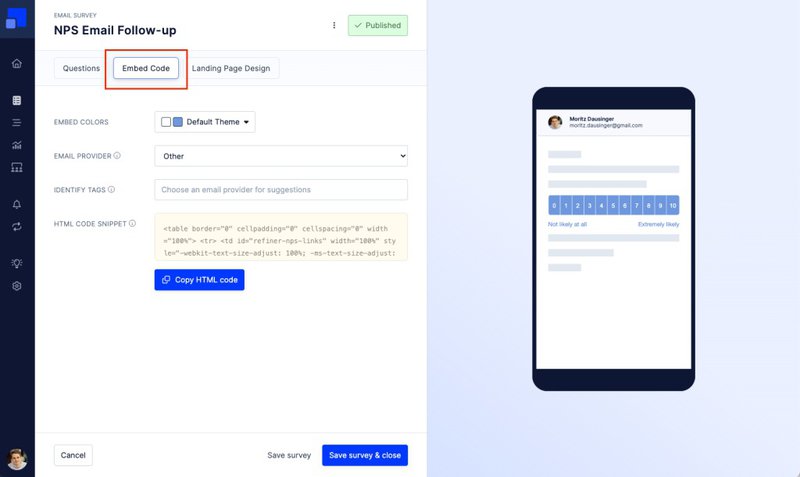Screen dimensions: 800x477
Task: Click the info icon beside Identify Tags
Action: (111, 189)
